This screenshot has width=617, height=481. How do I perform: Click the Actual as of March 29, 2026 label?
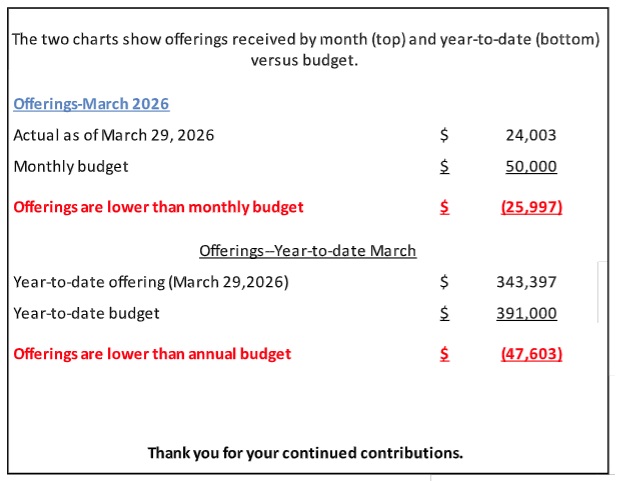pyautogui.click(x=113, y=135)
